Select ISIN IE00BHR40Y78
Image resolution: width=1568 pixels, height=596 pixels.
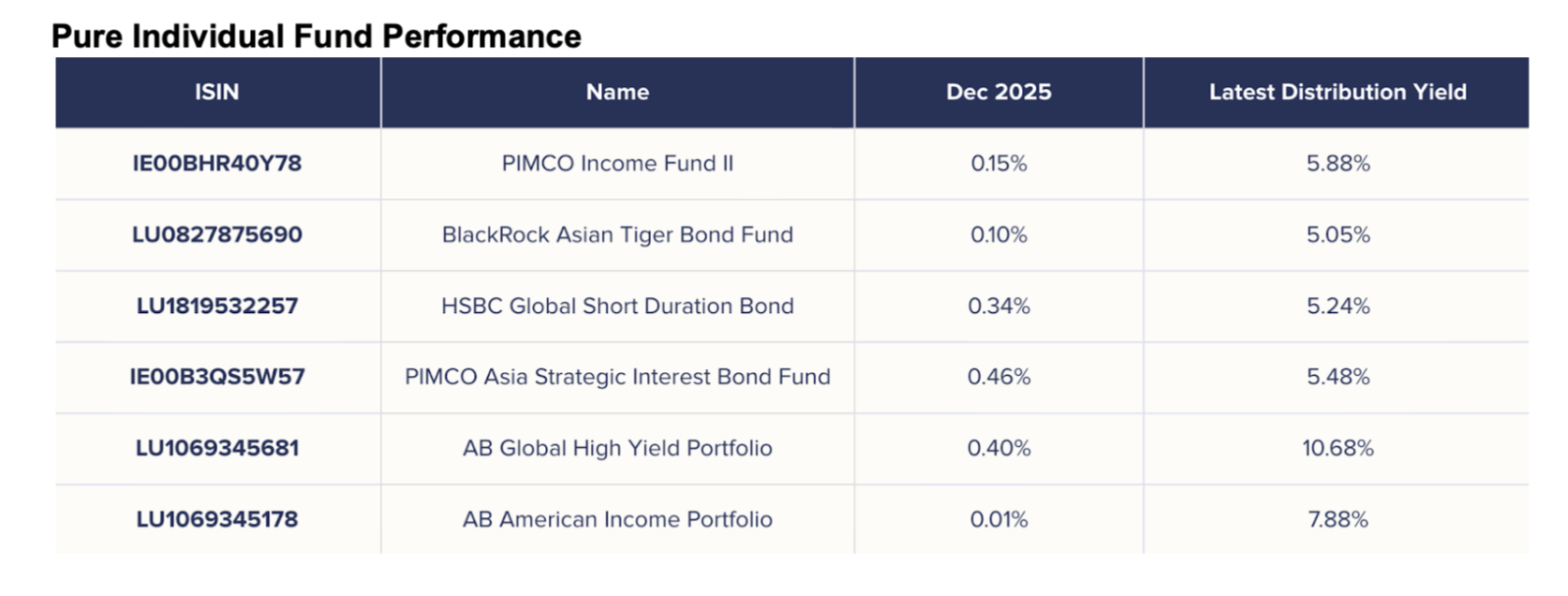pos(217,163)
